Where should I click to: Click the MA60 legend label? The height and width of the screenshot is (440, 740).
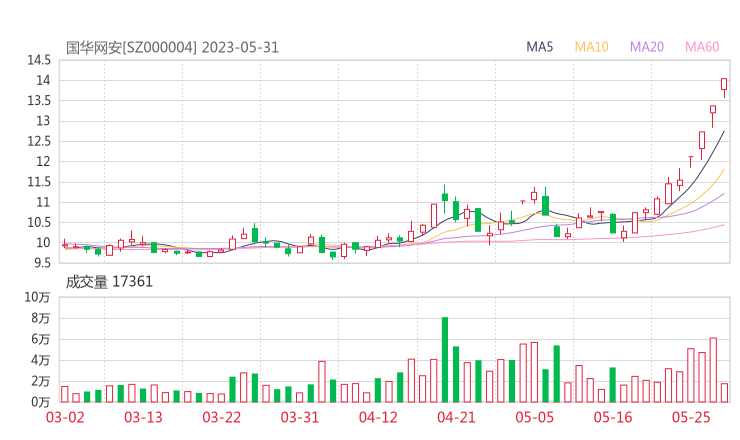pyautogui.click(x=702, y=47)
